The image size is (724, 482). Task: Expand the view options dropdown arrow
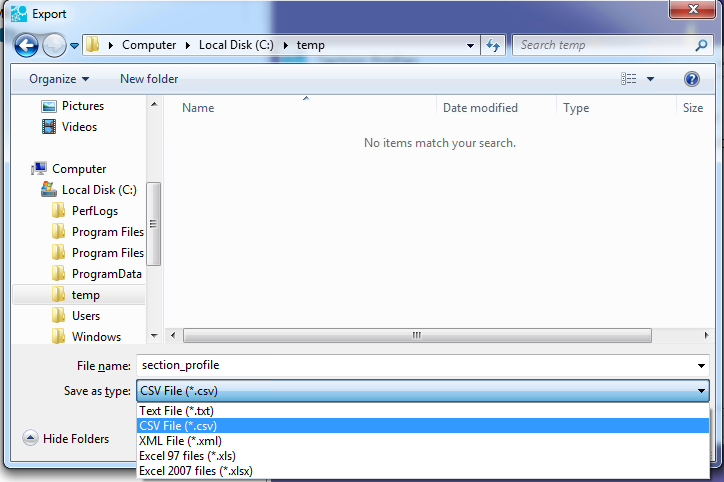[x=651, y=79]
